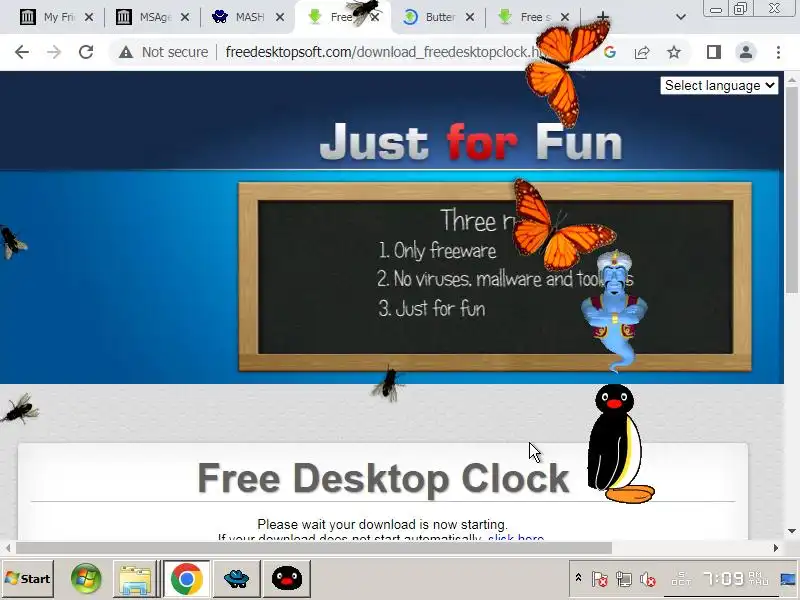Click the Free Desktop Clock heading
800x600 pixels.
point(383,478)
